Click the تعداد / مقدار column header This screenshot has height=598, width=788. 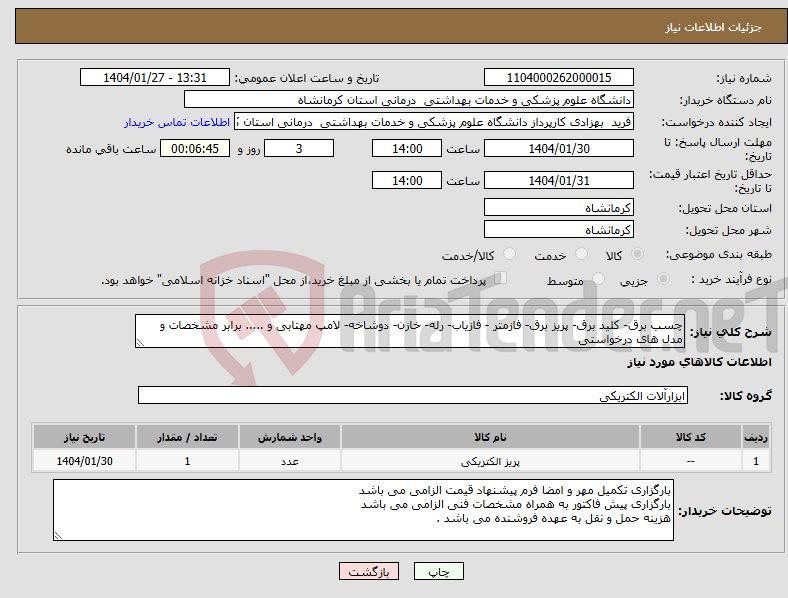point(187,437)
